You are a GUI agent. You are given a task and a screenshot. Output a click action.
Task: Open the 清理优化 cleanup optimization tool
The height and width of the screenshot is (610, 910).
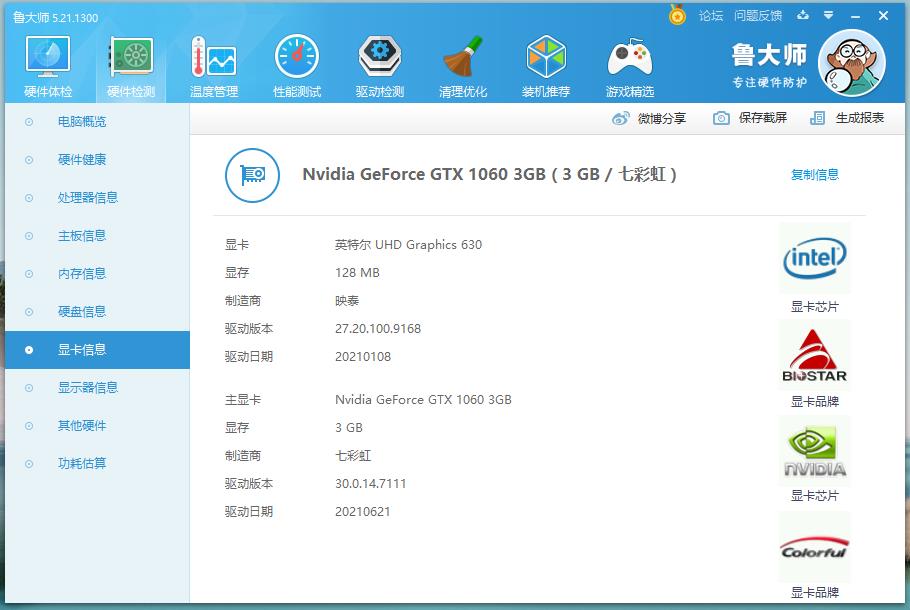click(x=462, y=64)
